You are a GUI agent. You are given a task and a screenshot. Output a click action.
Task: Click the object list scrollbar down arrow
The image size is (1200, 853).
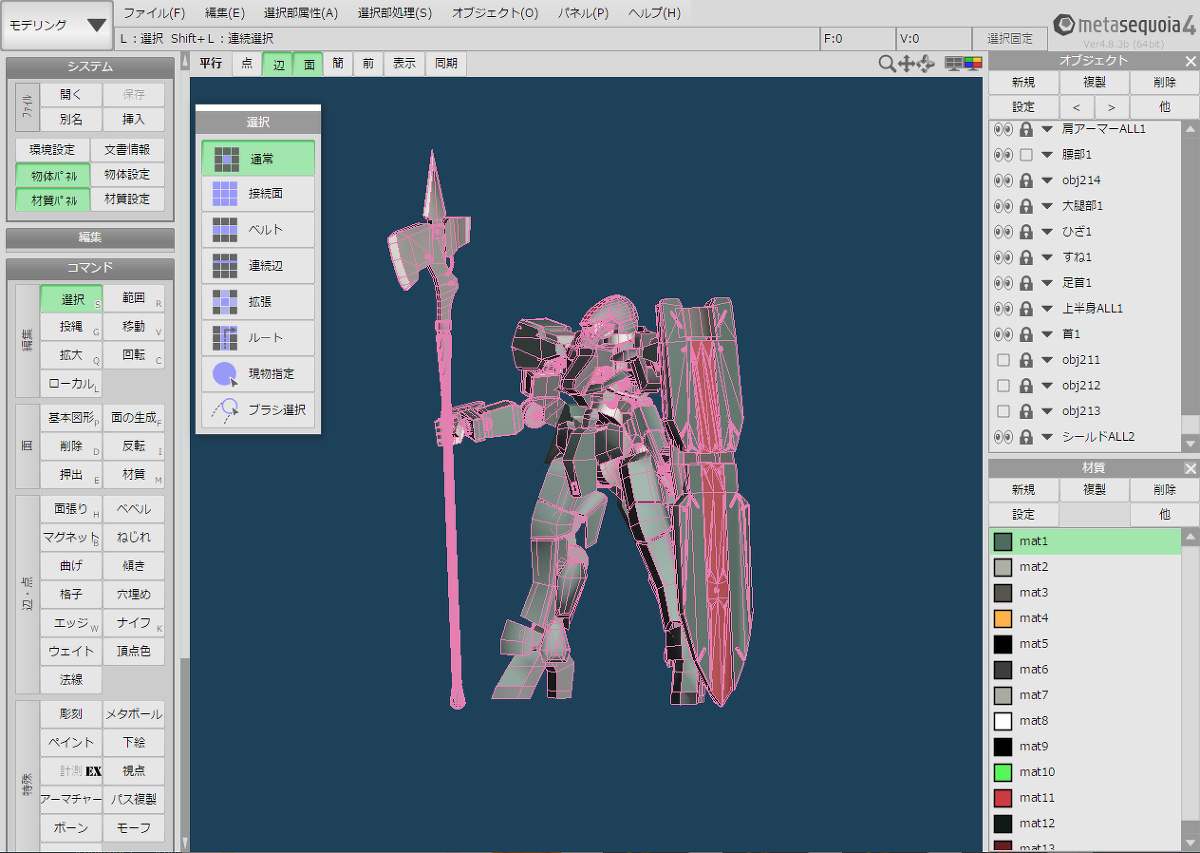coord(1190,443)
